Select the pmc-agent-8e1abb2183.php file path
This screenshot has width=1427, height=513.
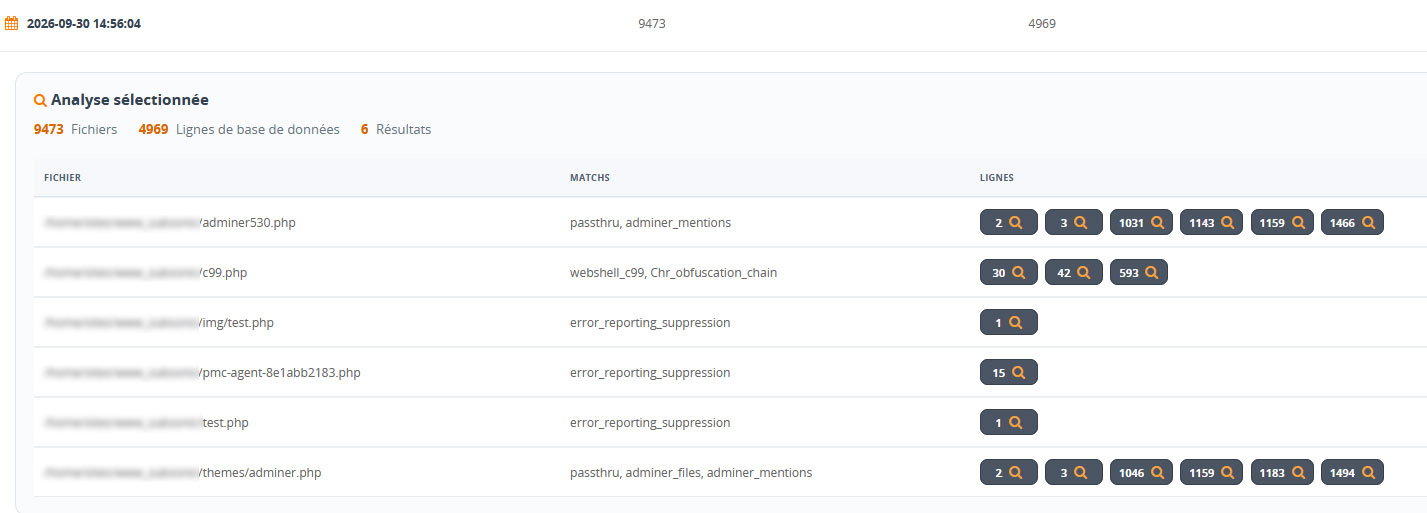(202, 372)
